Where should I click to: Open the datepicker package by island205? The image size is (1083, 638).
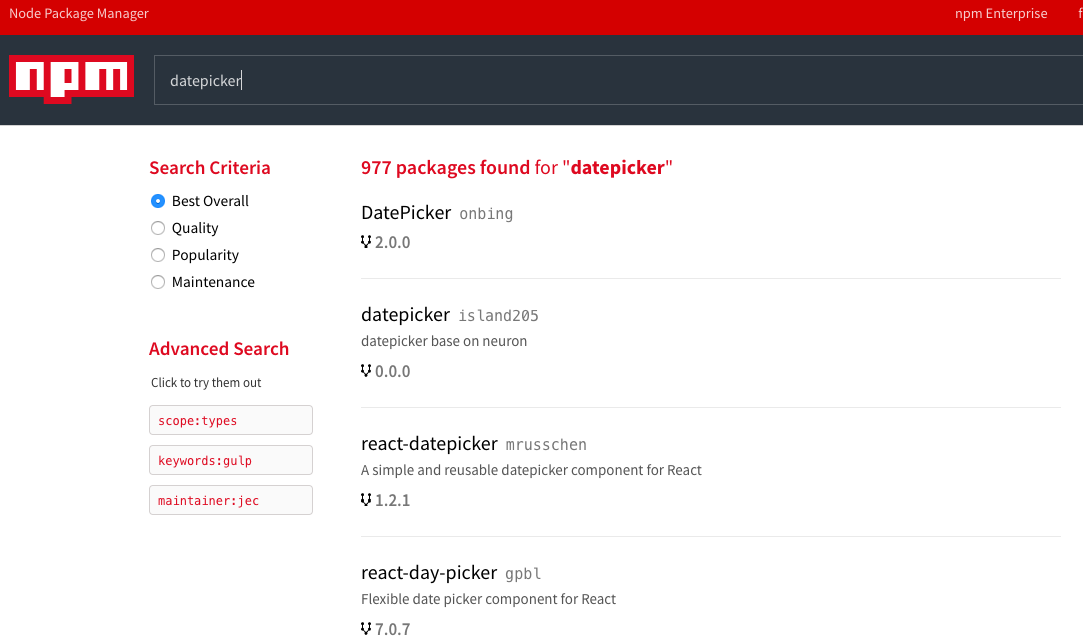tap(405, 315)
